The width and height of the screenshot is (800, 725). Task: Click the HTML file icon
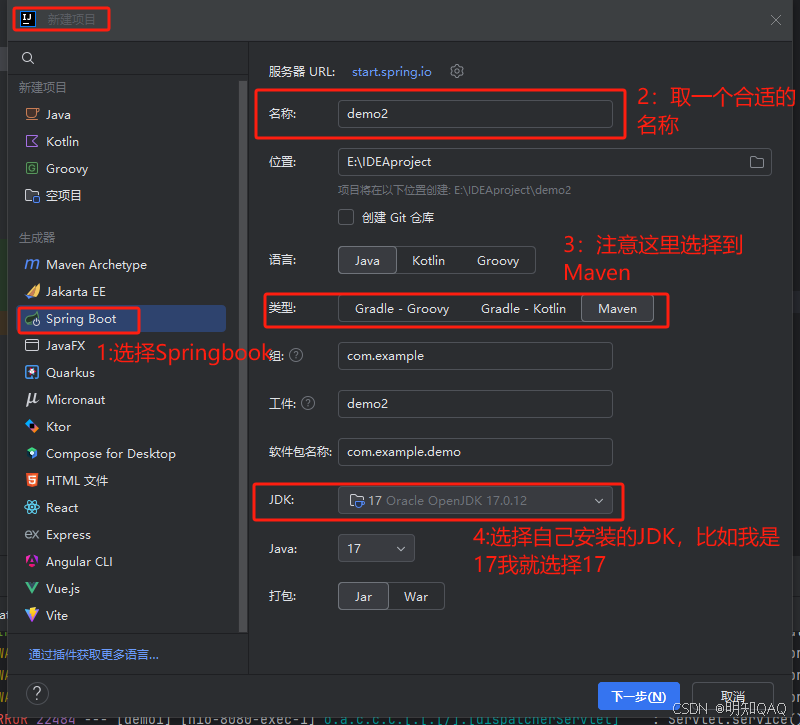coord(32,480)
